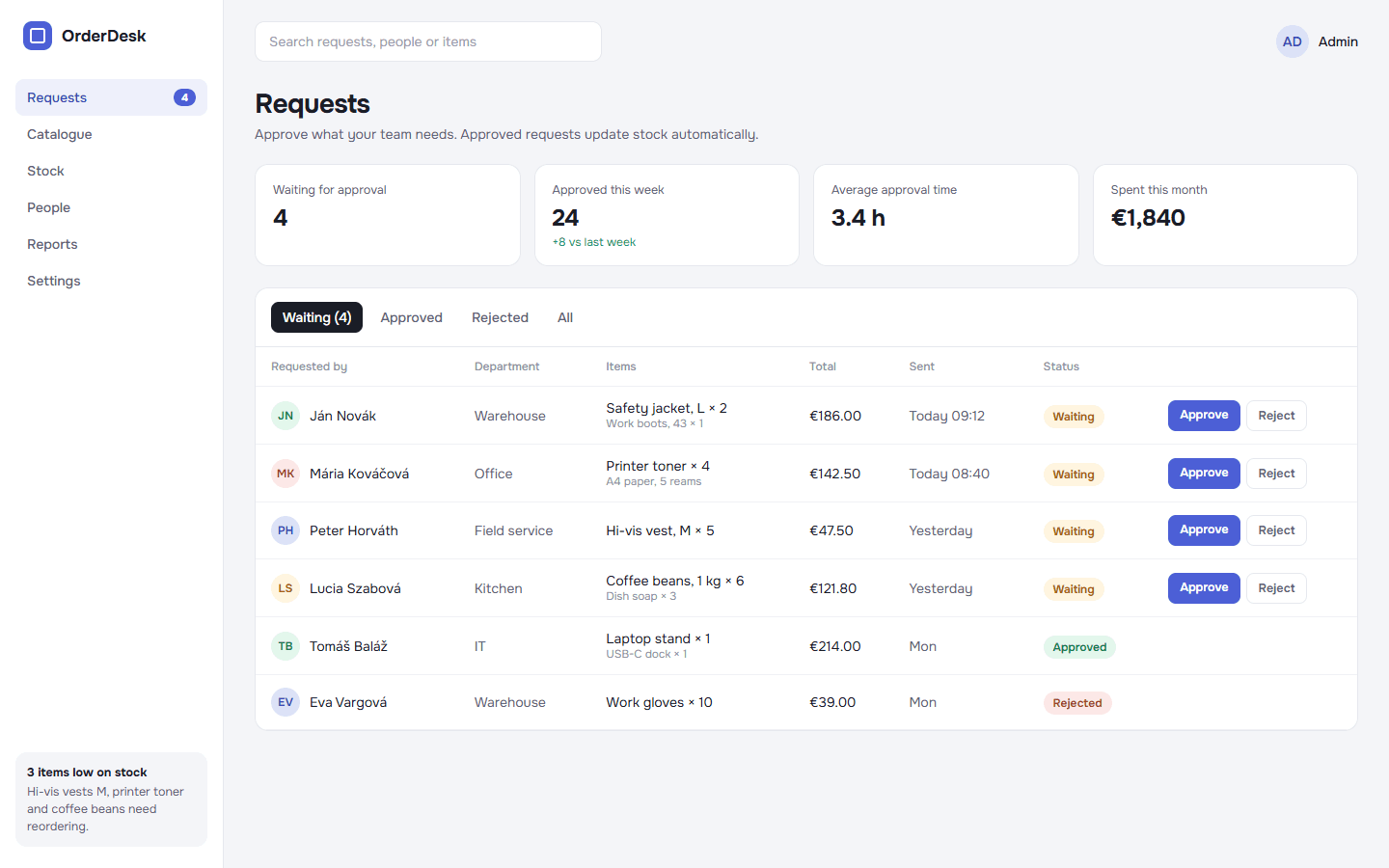Click the Waiting status of Peter Horváth
Image resolution: width=1389 pixels, height=868 pixels.
[1074, 531]
